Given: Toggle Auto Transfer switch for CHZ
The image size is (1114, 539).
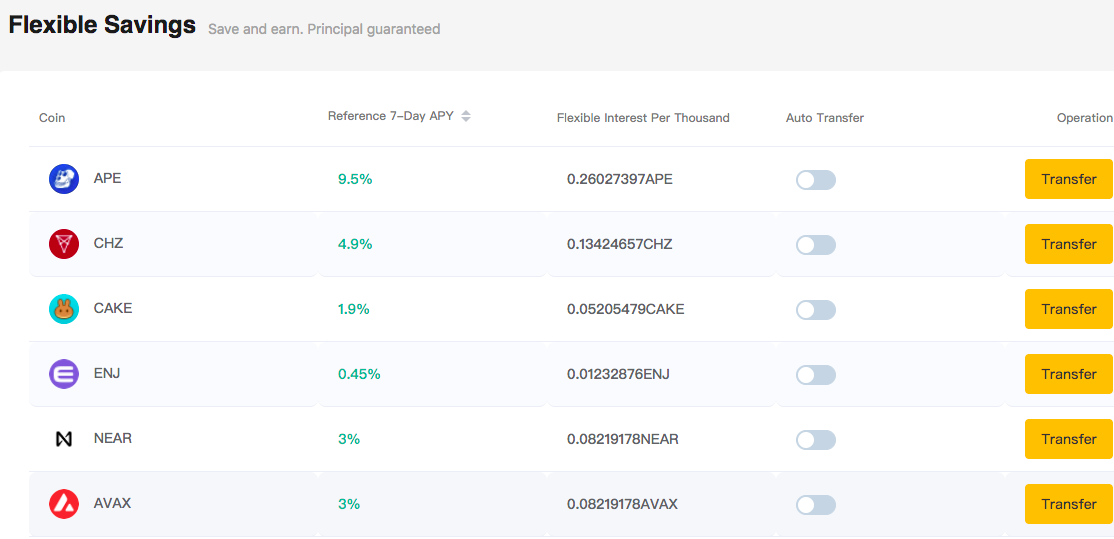Looking at the screenshot, I should click(816, 245).
